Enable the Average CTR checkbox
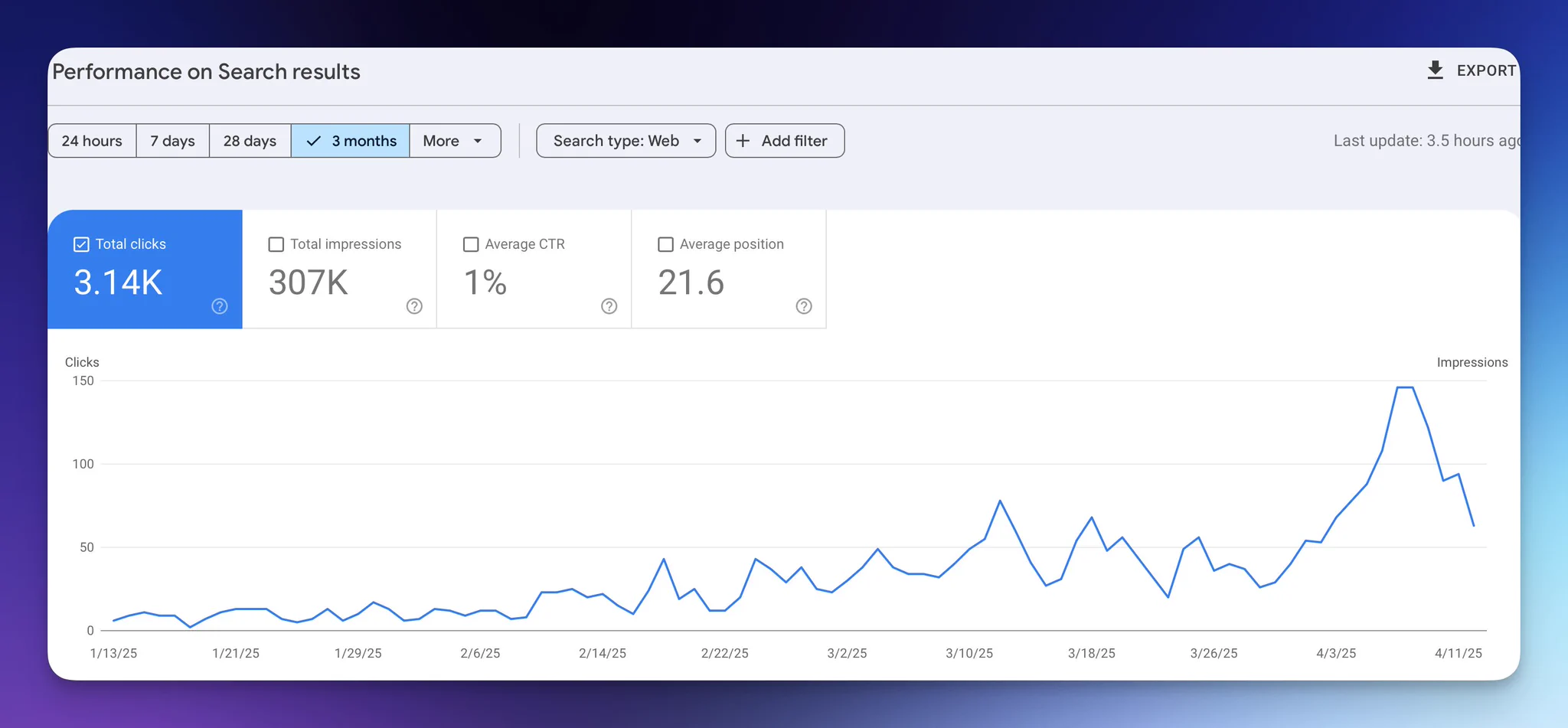Image resolution: width=1568 pixels, height=728 pixels. click(x=471, y=244)
